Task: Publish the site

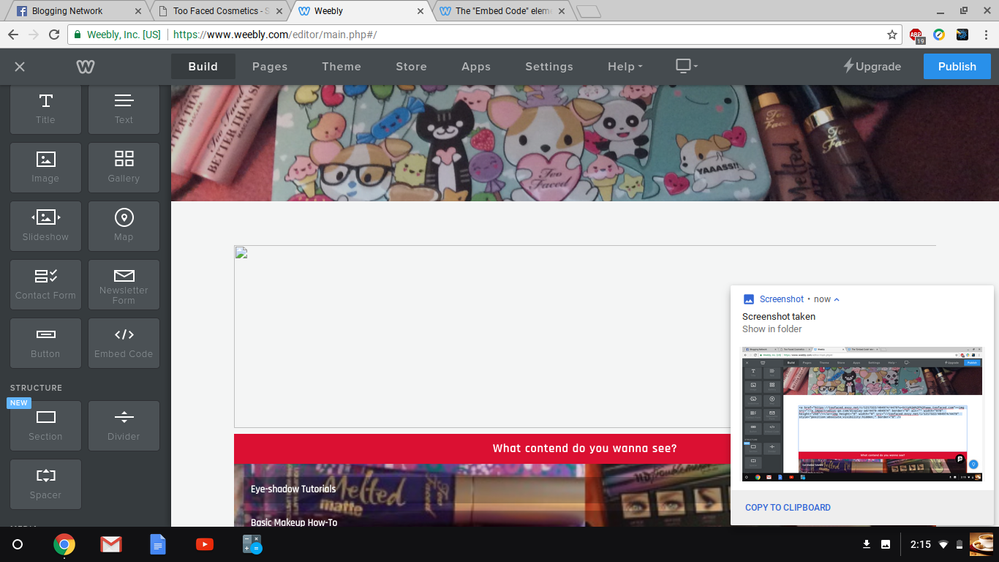Action: [x=956, y=66]
